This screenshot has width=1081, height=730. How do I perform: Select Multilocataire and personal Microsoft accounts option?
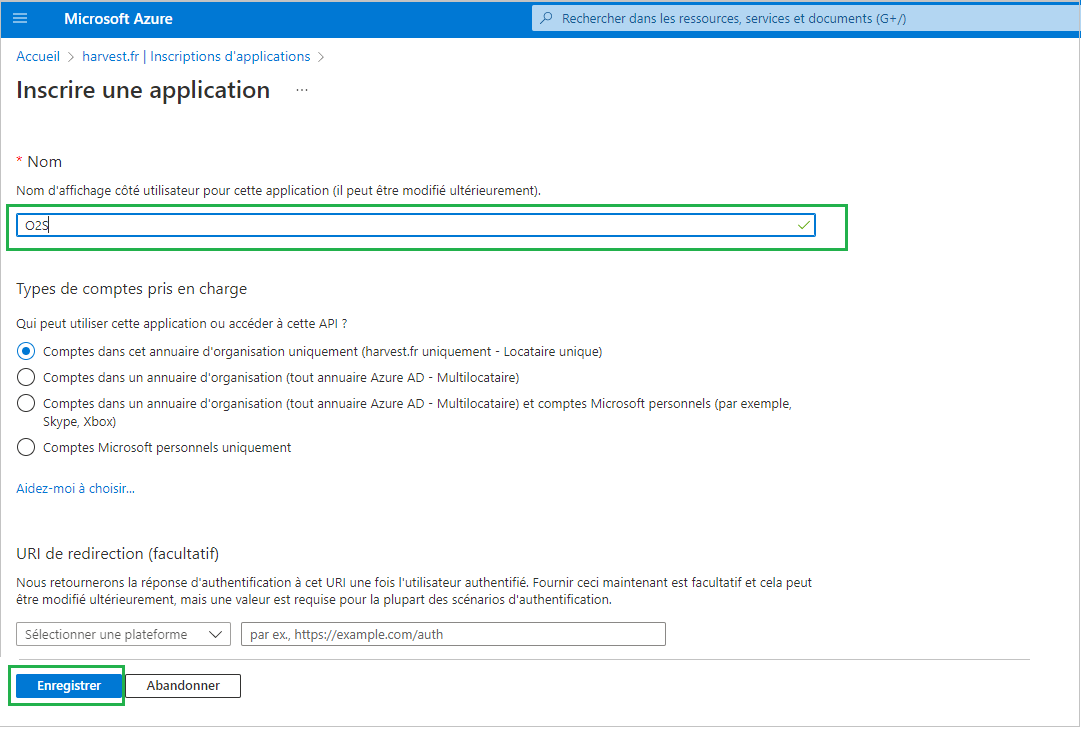[x=26, y=403]
